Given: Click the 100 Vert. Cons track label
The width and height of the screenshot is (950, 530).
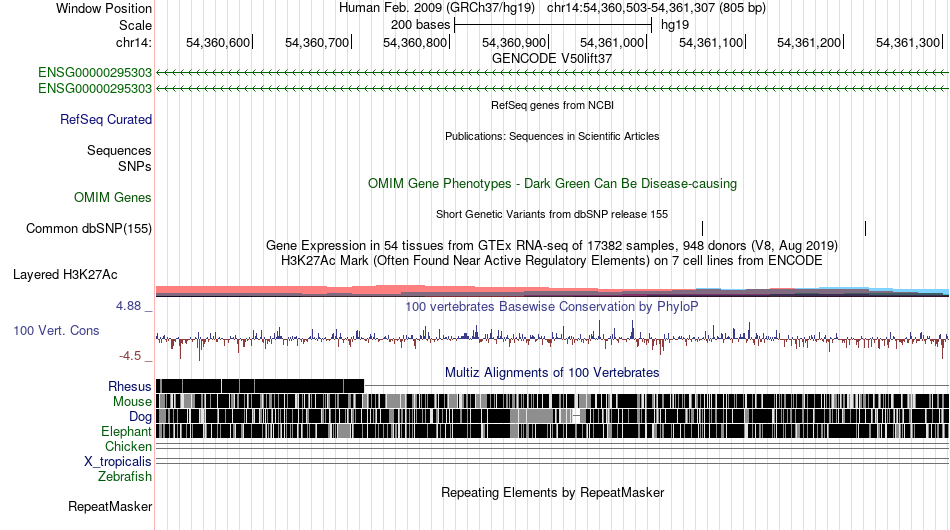Looking at the screenshot, I should 56,331.
